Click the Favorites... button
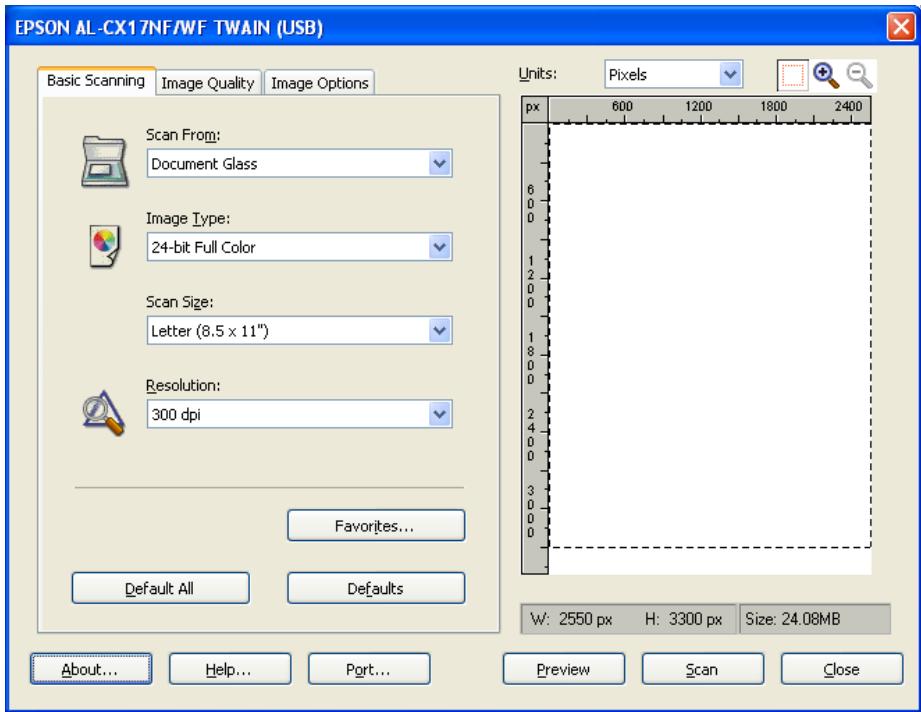921x712 pixels. (376, 525)
